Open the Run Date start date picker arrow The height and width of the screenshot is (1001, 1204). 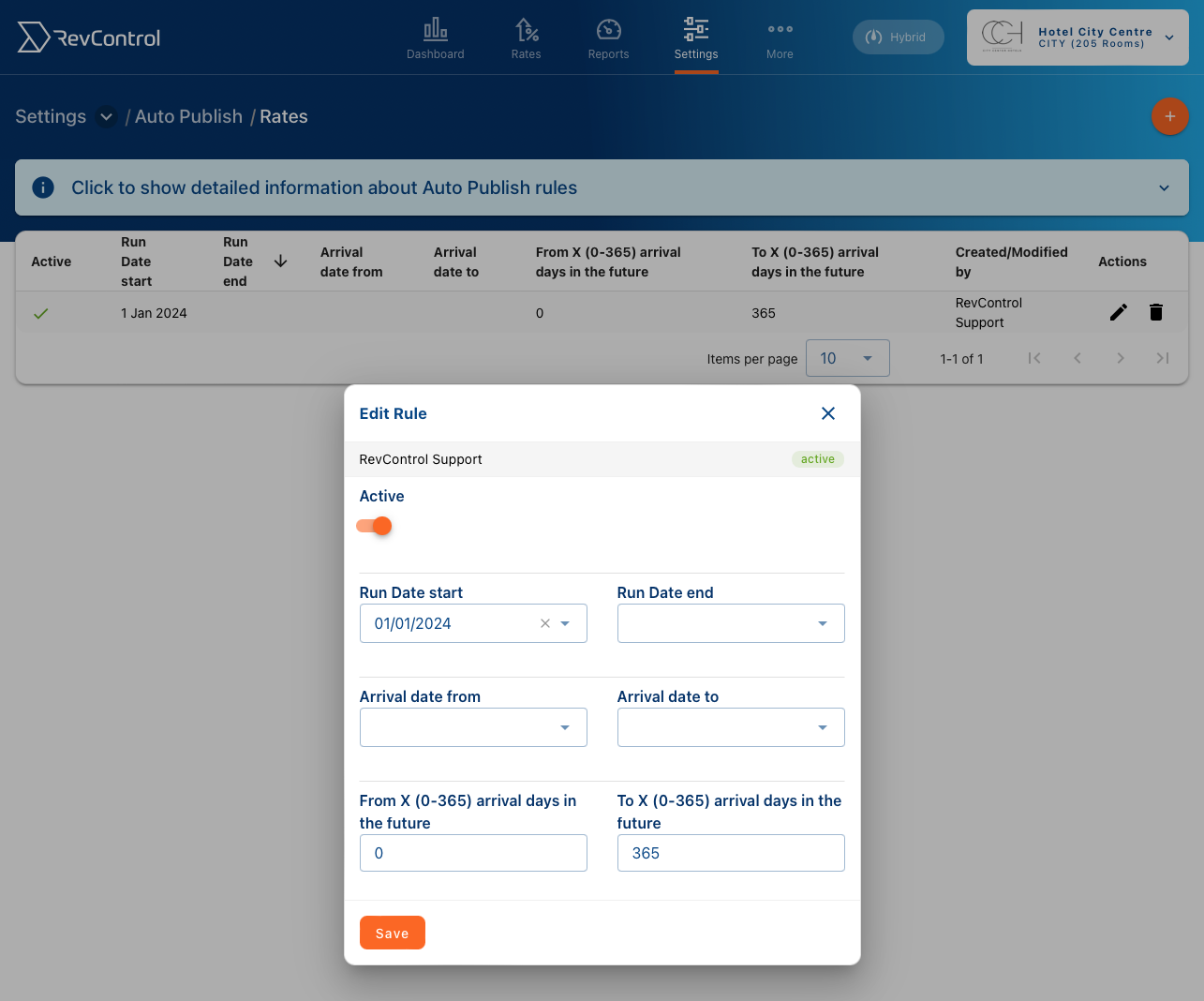coord(565,623)
